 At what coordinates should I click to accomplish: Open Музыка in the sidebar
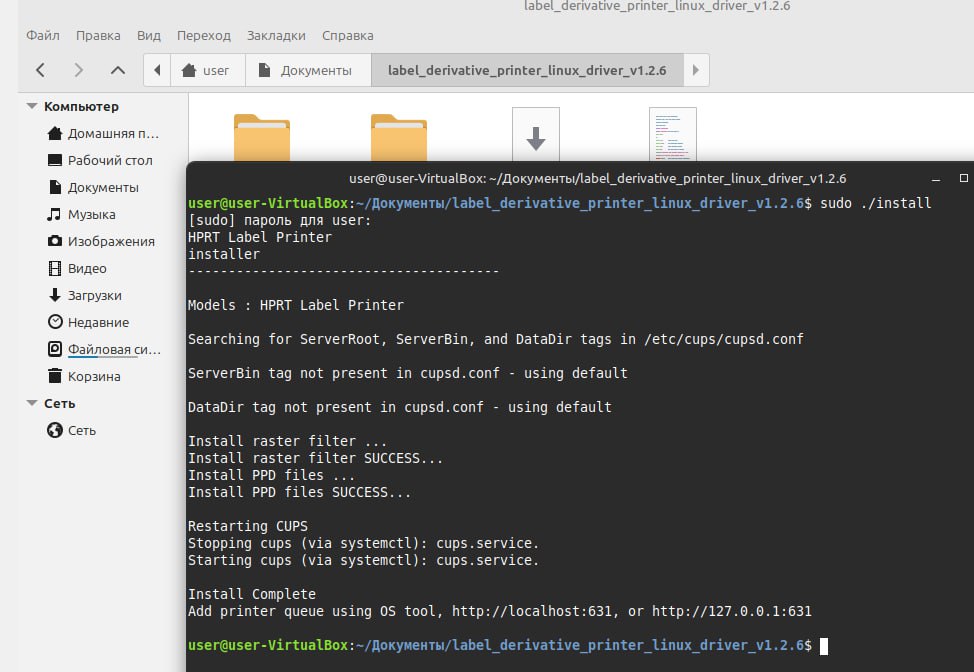click(91, 214)
